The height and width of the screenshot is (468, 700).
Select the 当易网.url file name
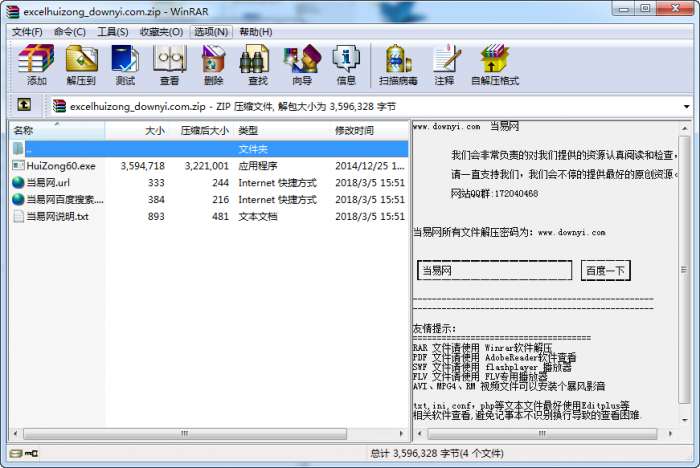coord(48,183)
